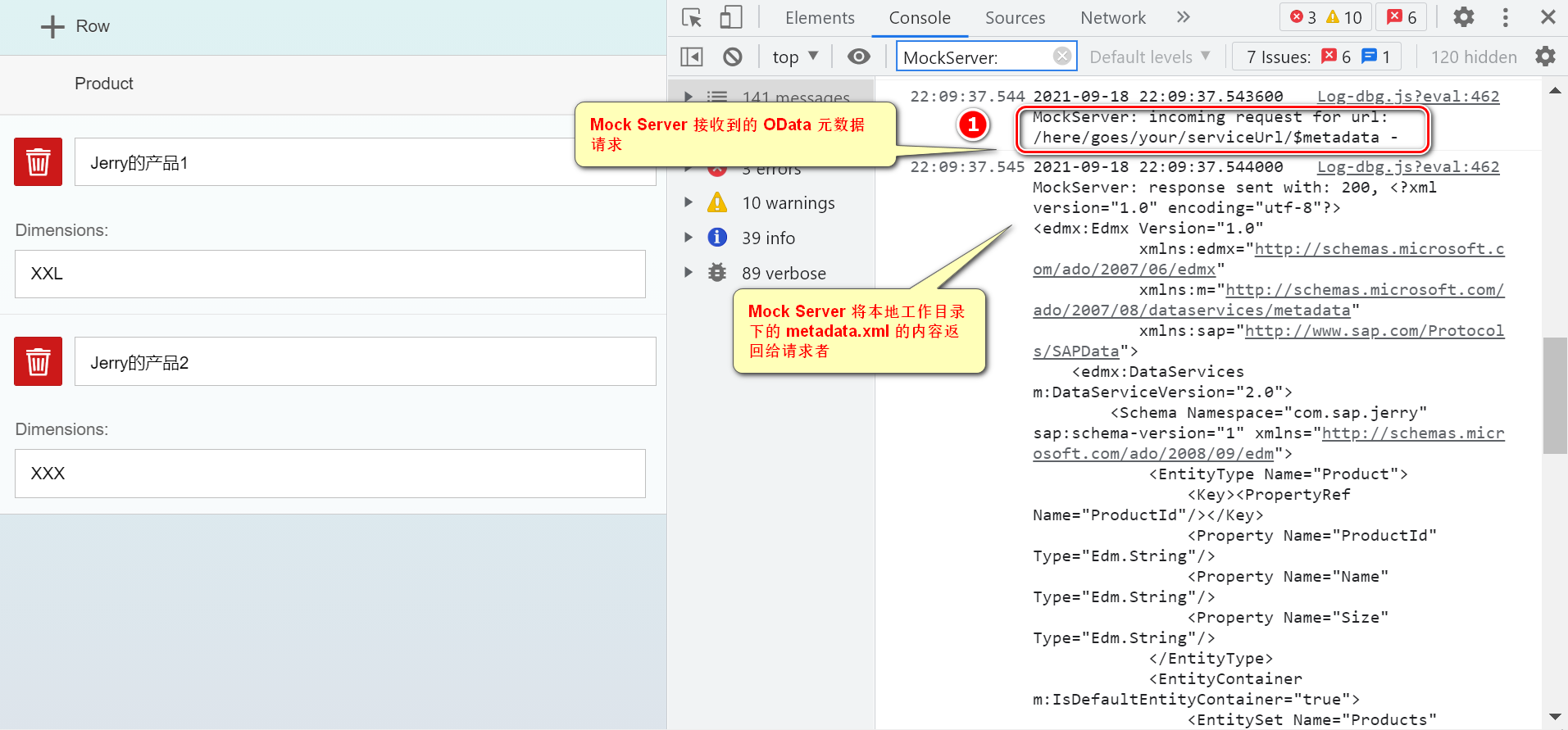This screenshot has width=1568, height=730.
Task: Toggle the live expression eye icon
Action: point(858,57)
